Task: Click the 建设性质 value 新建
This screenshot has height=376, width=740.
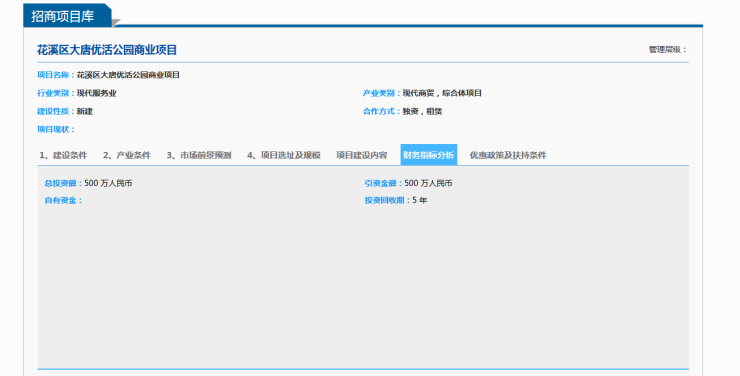Action: pyautogui.click(x=84, y=111)
